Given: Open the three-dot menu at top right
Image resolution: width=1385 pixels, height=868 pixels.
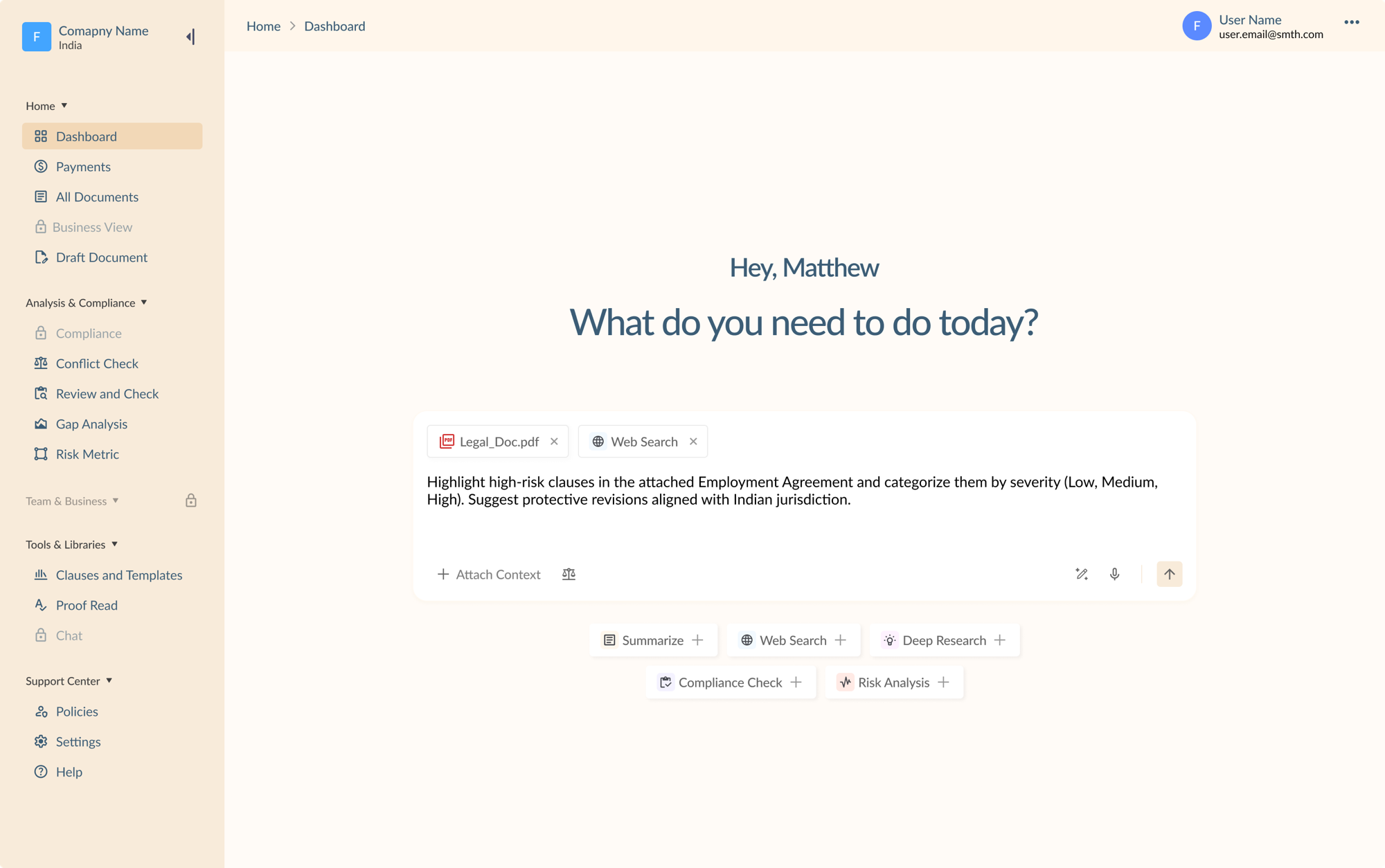Looking at the screenshot, I should coord(1352,22).
